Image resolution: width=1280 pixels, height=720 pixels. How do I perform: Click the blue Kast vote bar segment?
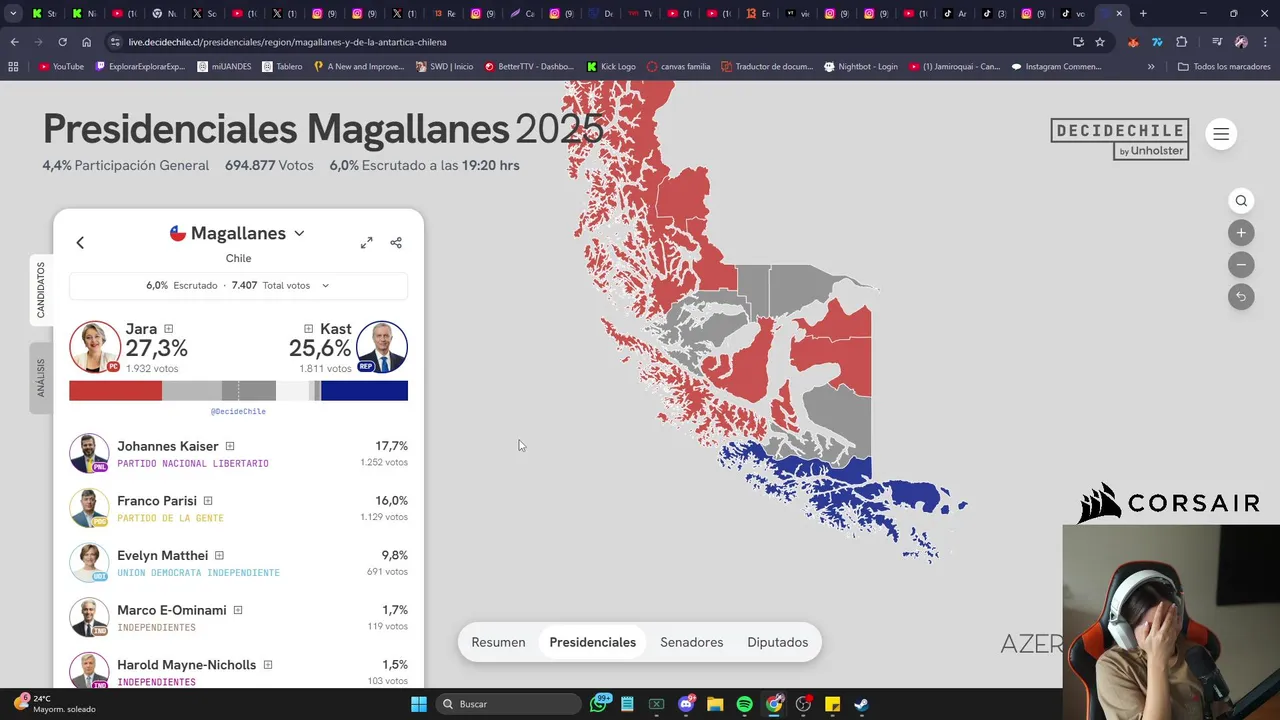364,391
